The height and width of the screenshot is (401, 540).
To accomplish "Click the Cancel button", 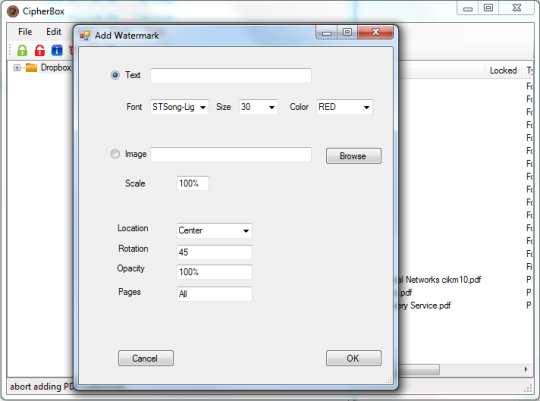I will (x=146, y=358).
